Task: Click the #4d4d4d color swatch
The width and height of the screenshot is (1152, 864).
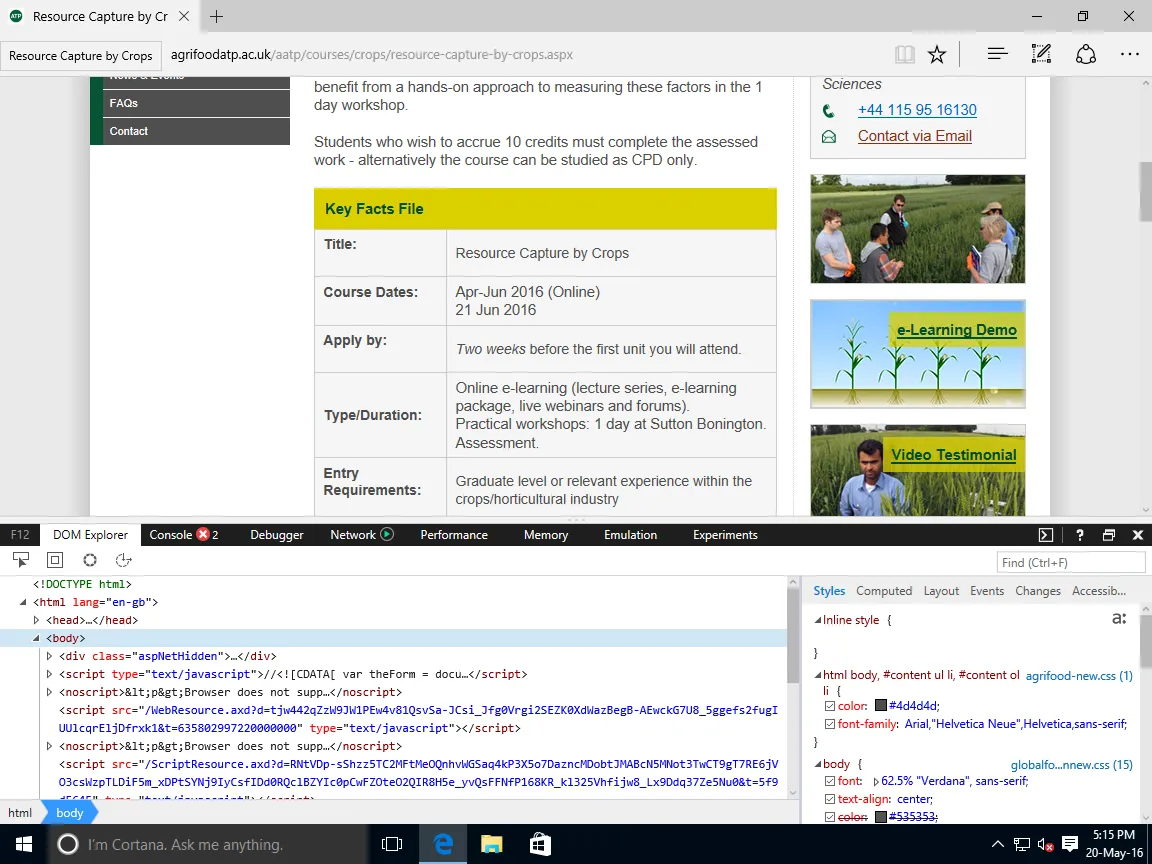Action: pyautogui.click(x=881, y=706)
